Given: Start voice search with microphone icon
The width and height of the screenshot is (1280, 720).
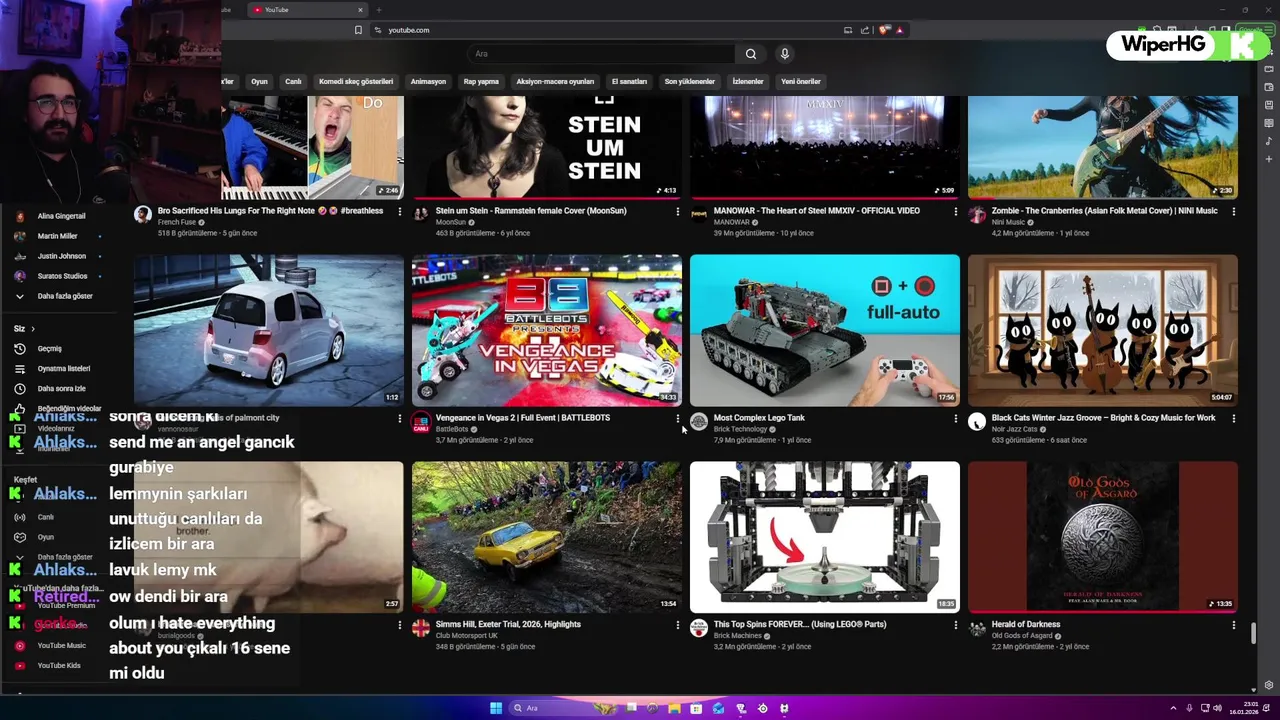Looking at the screenshot, I should point(785,54).
